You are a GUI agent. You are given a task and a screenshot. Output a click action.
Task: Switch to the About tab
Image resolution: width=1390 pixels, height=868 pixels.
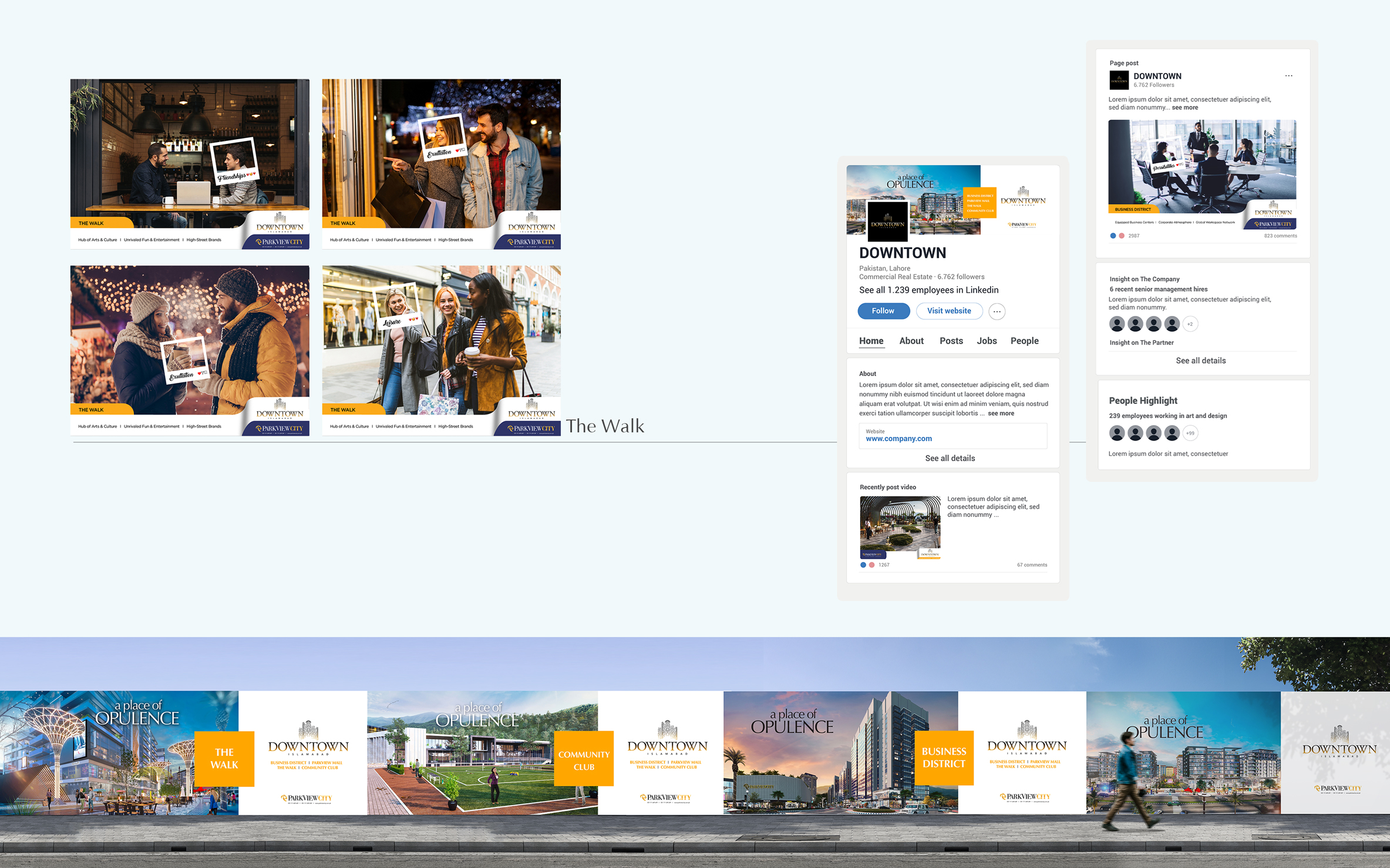(911, 341)
